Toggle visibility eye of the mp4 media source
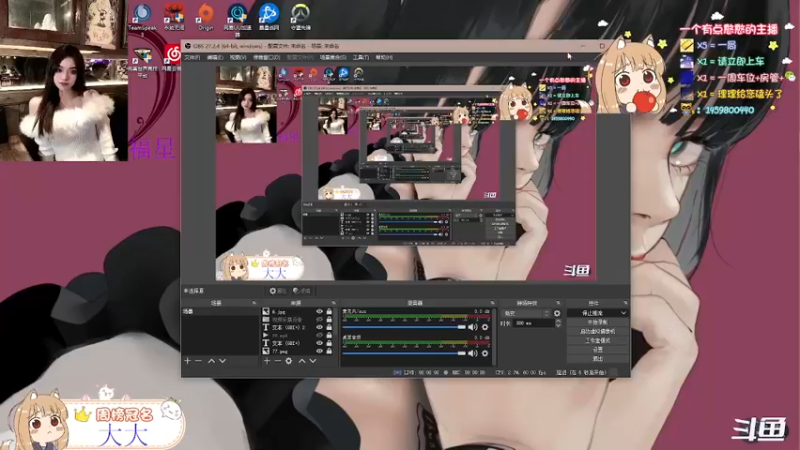This screenshot has height=450, width=800. click(319, 335)
